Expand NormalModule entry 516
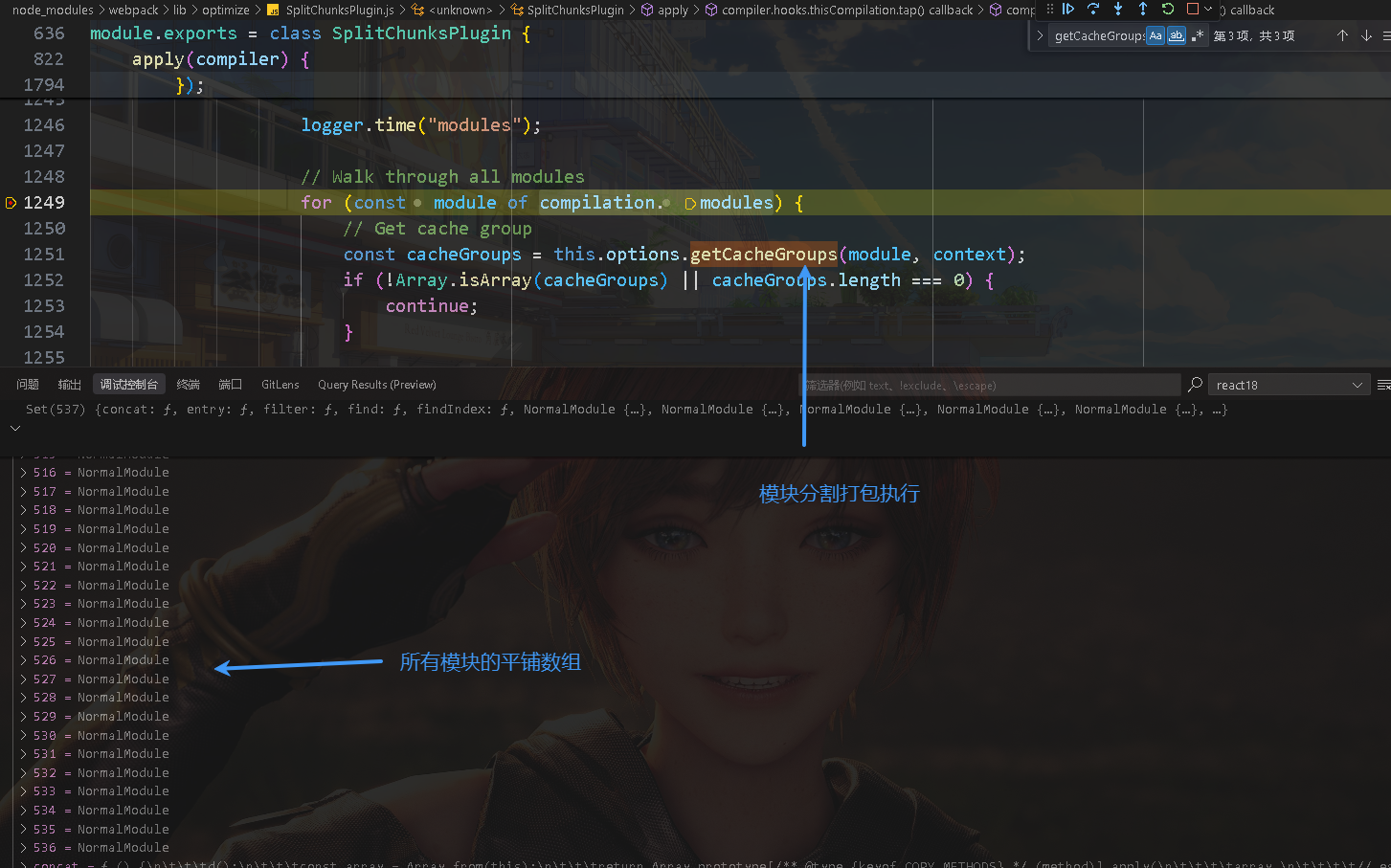Image resolution: width=1391 pixels, height=868 pixels. (x=23, y=473)
